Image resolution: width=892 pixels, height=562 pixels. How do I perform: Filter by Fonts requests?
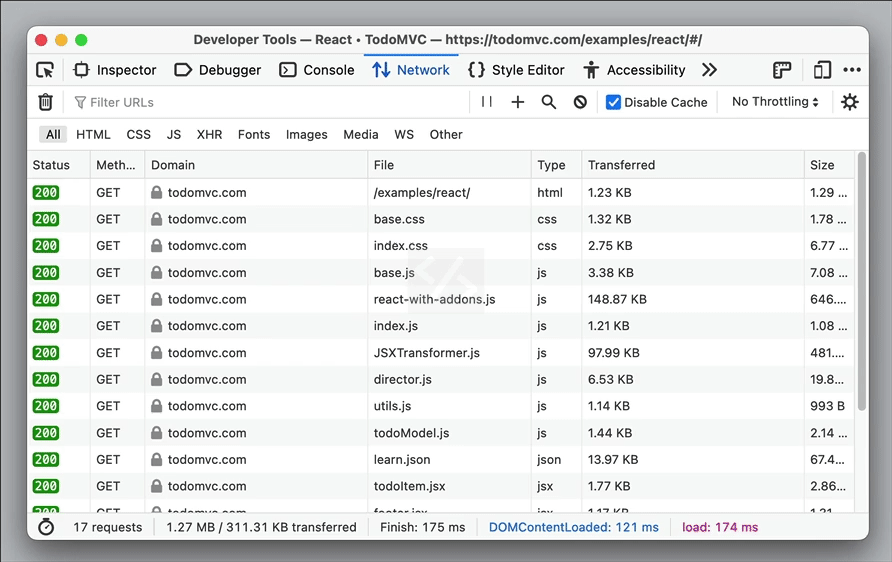click(x=254, y=135)
